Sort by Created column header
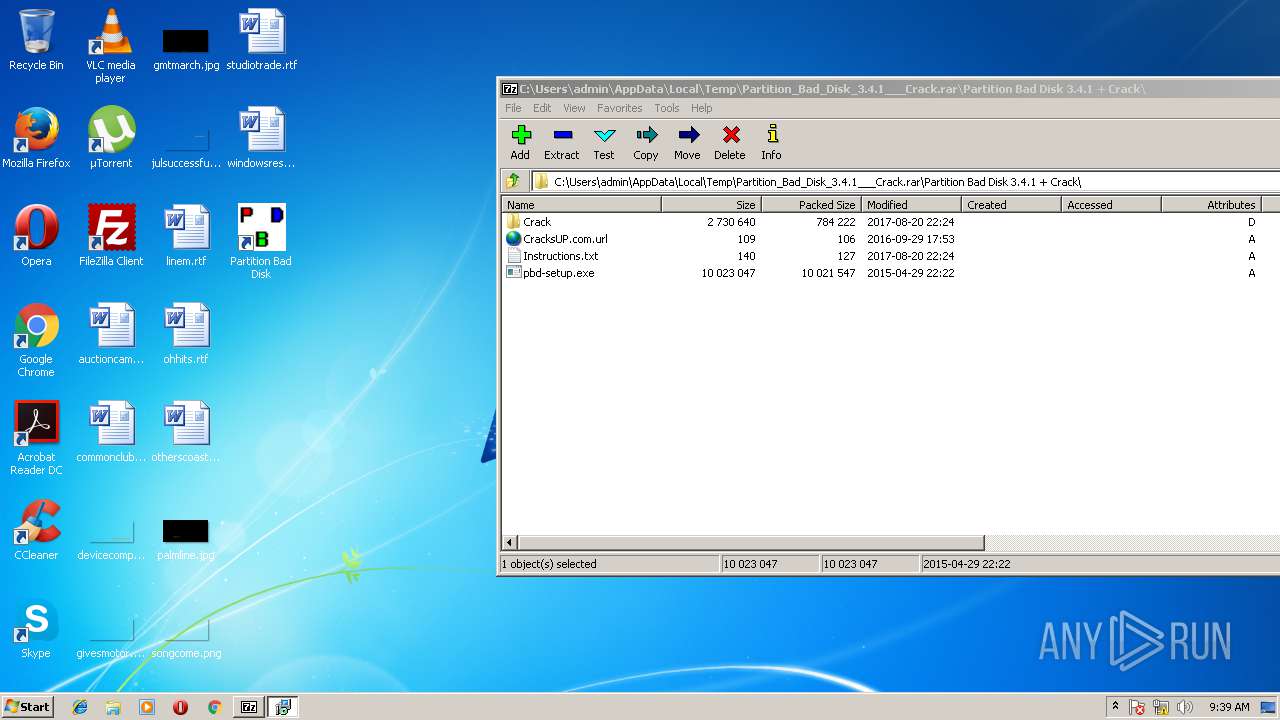Image resolution: width=1280 pixels, height=720 pixels. pyautogui.click(x=1011, y=204)
